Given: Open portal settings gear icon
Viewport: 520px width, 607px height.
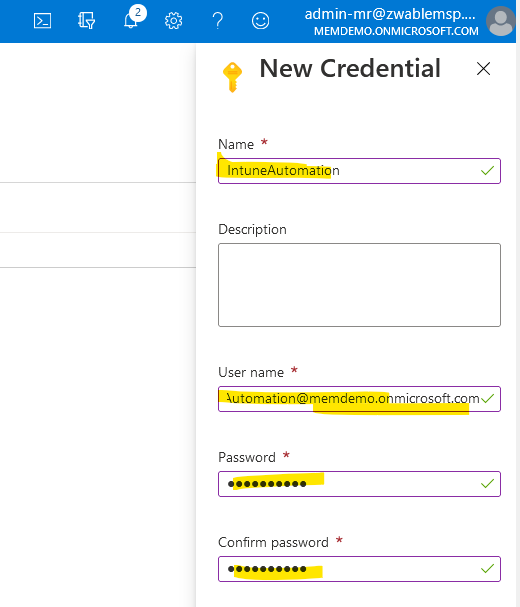Looking at the screenshot, I should (x=173, y=21).
